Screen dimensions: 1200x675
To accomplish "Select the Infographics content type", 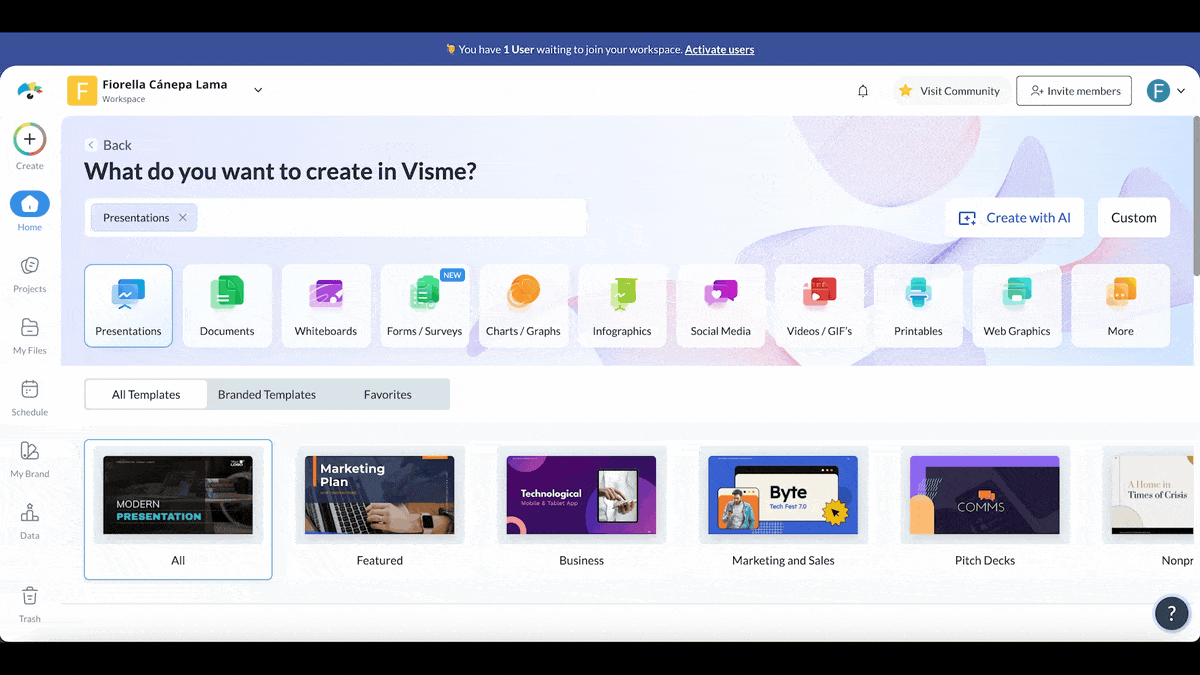I will tap(622, 305).
